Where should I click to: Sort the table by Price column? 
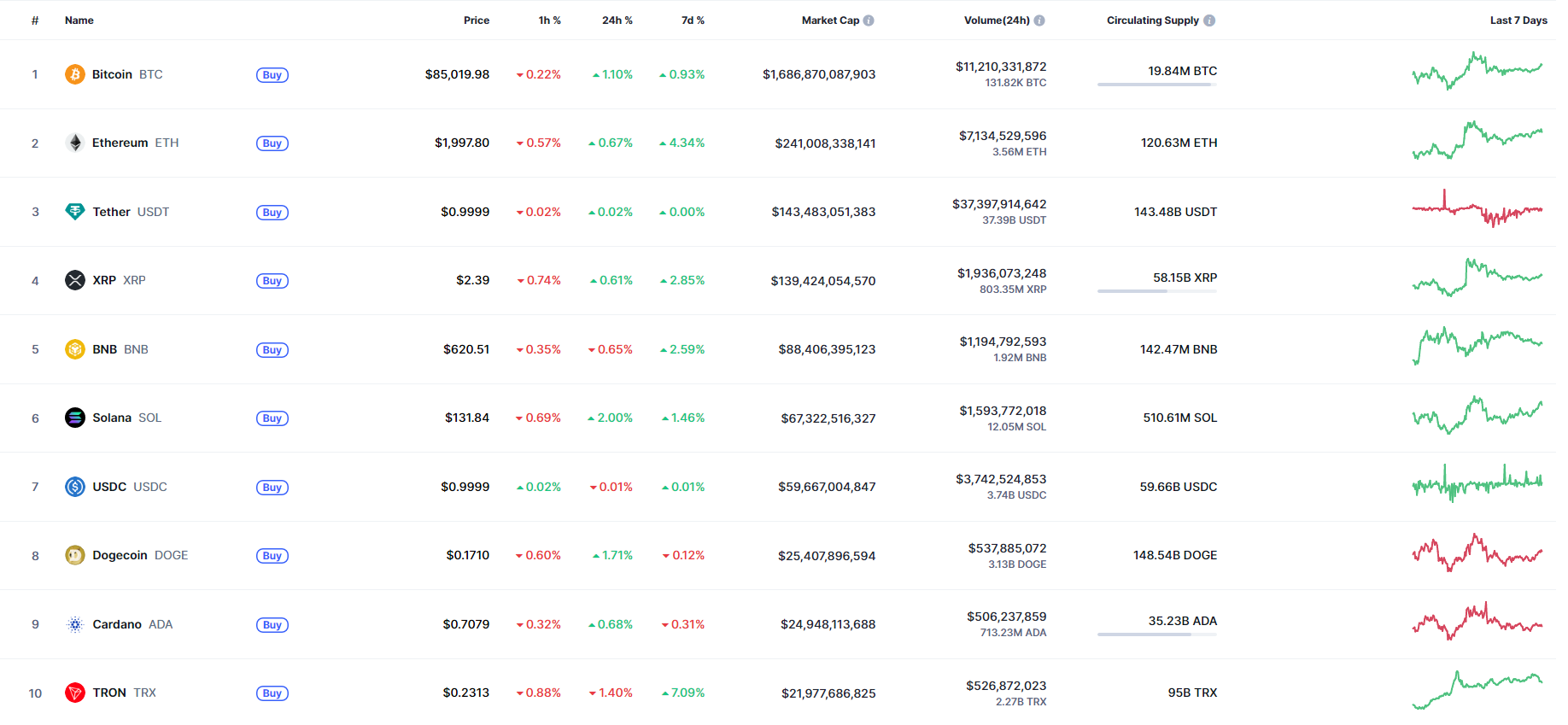click(x=477, y=20)
